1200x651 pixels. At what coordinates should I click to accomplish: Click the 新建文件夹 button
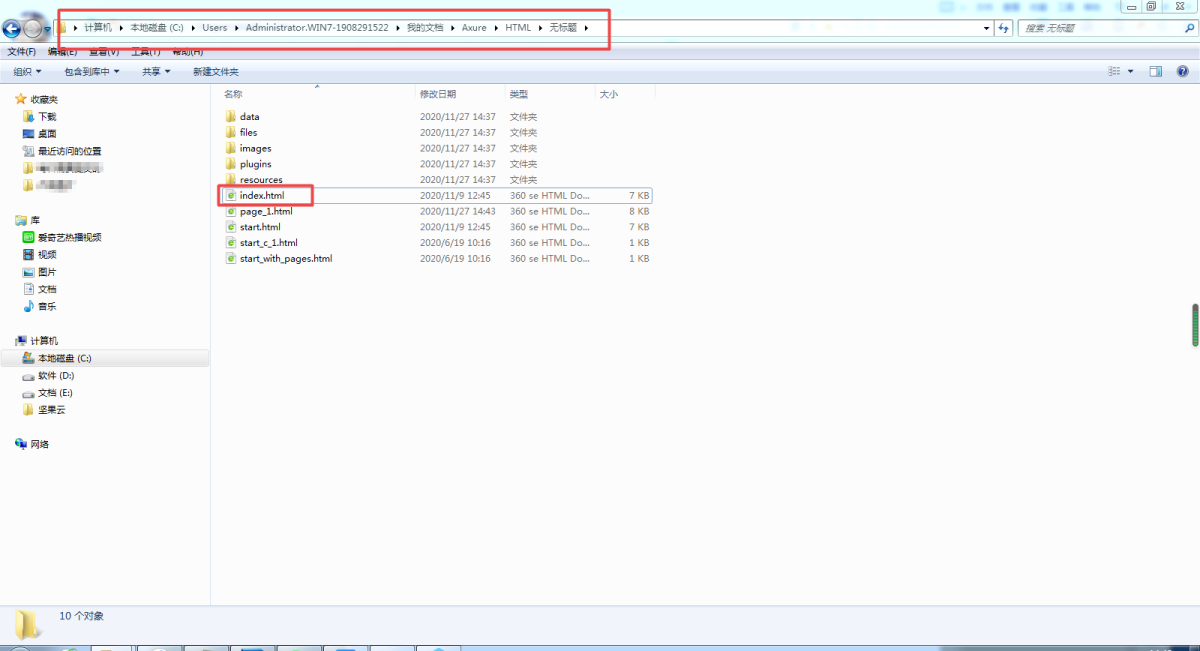coord(215,71)
